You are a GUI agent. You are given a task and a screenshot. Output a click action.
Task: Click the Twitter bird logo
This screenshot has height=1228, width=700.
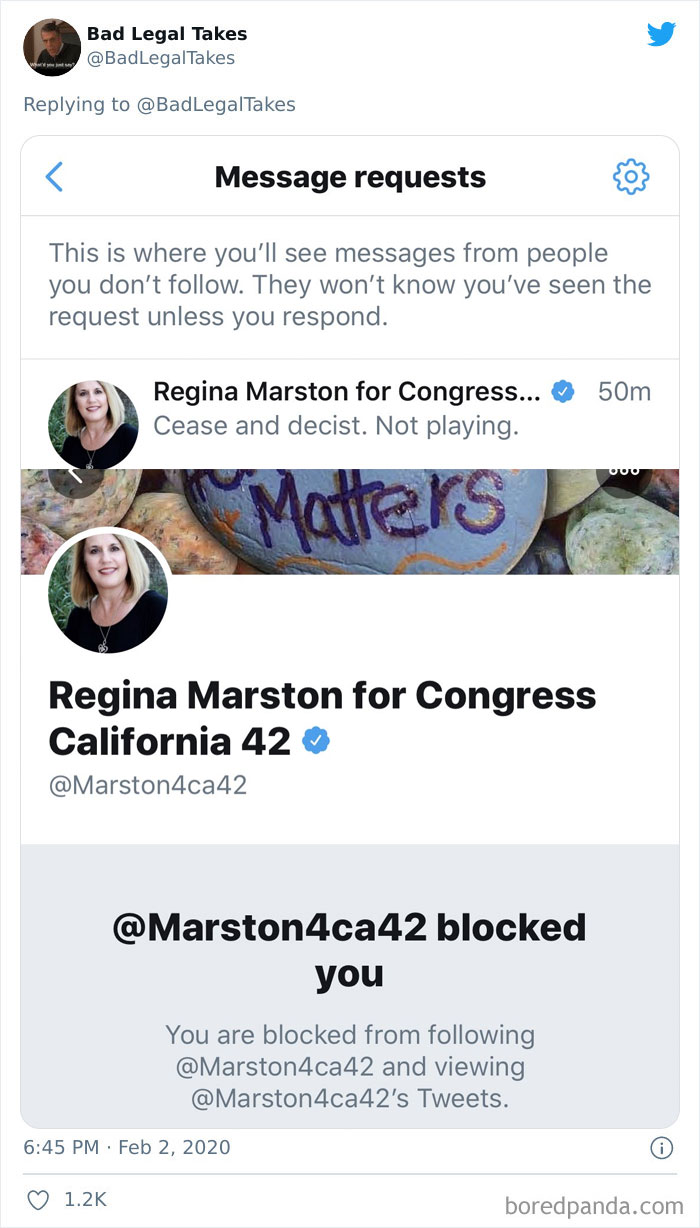click(x=662, y=33)
